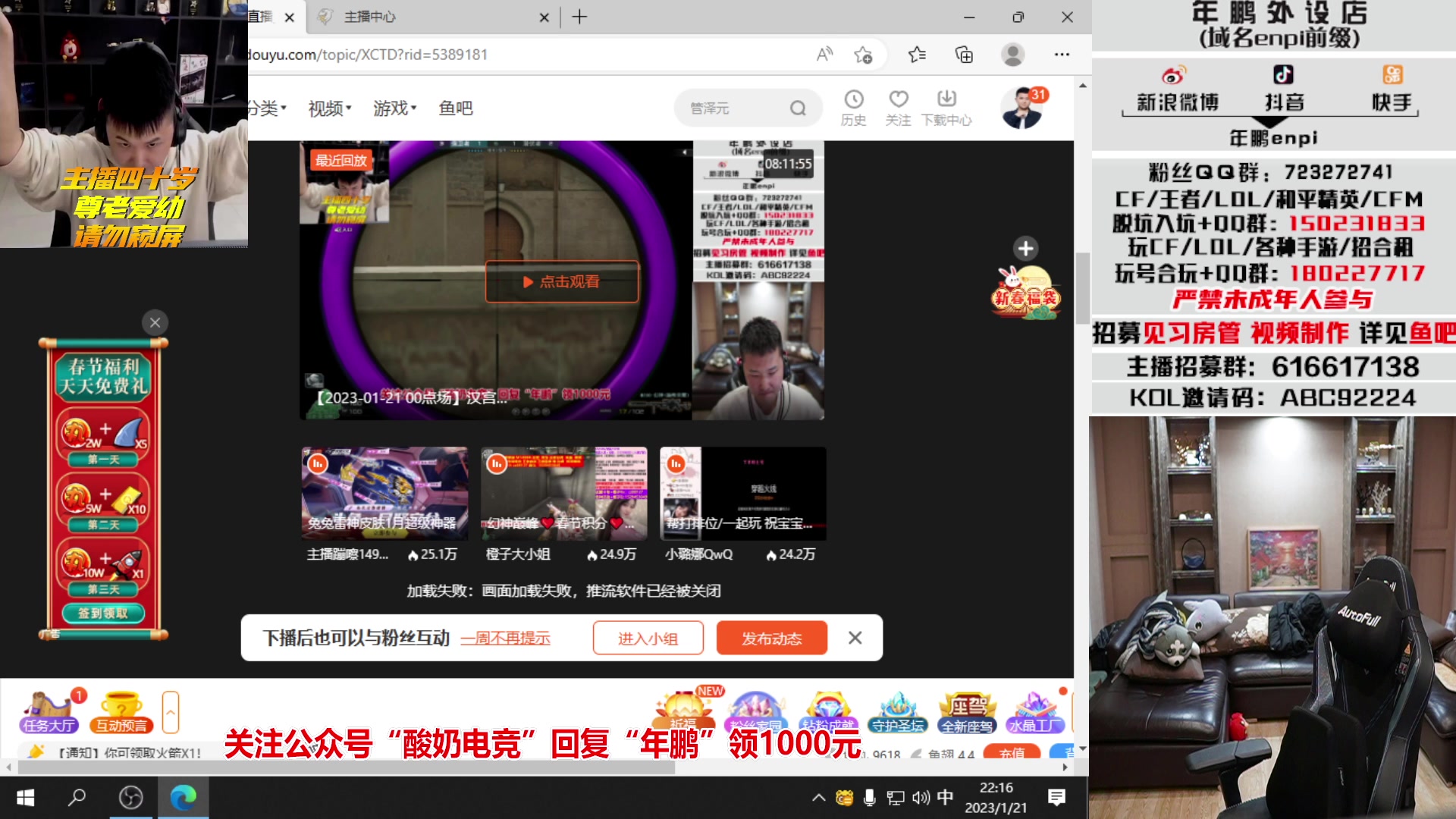The image size is (1456, 819).
Task: Open a new browser tab
Action: [x=579, y=17]
